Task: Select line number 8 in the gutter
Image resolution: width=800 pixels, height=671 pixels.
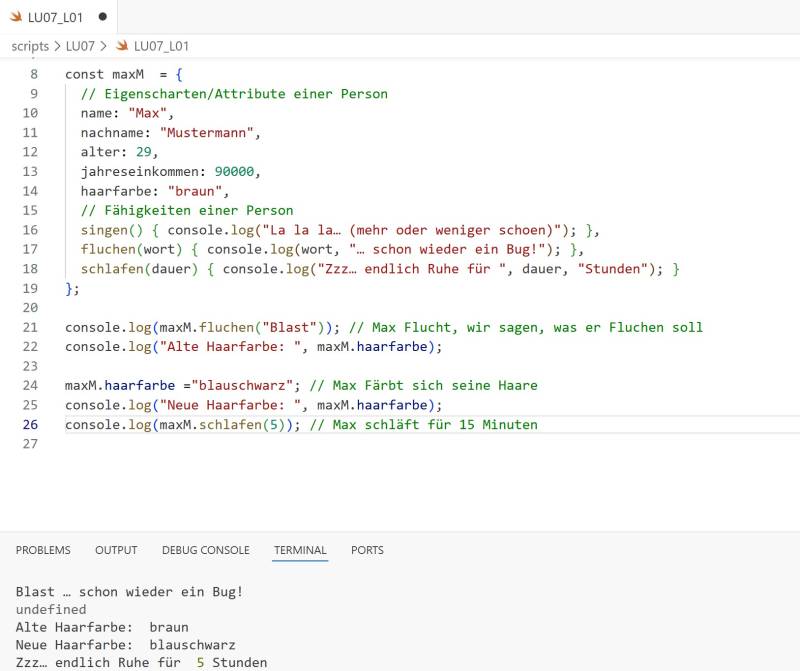Action: pos(34,75)
